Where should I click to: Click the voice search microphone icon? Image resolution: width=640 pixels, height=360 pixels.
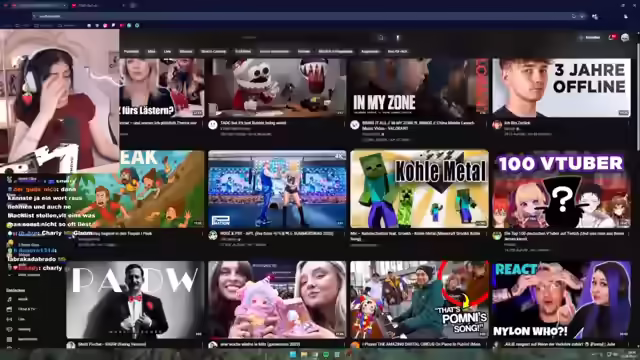pyautogui.click(x=398, y=38)
